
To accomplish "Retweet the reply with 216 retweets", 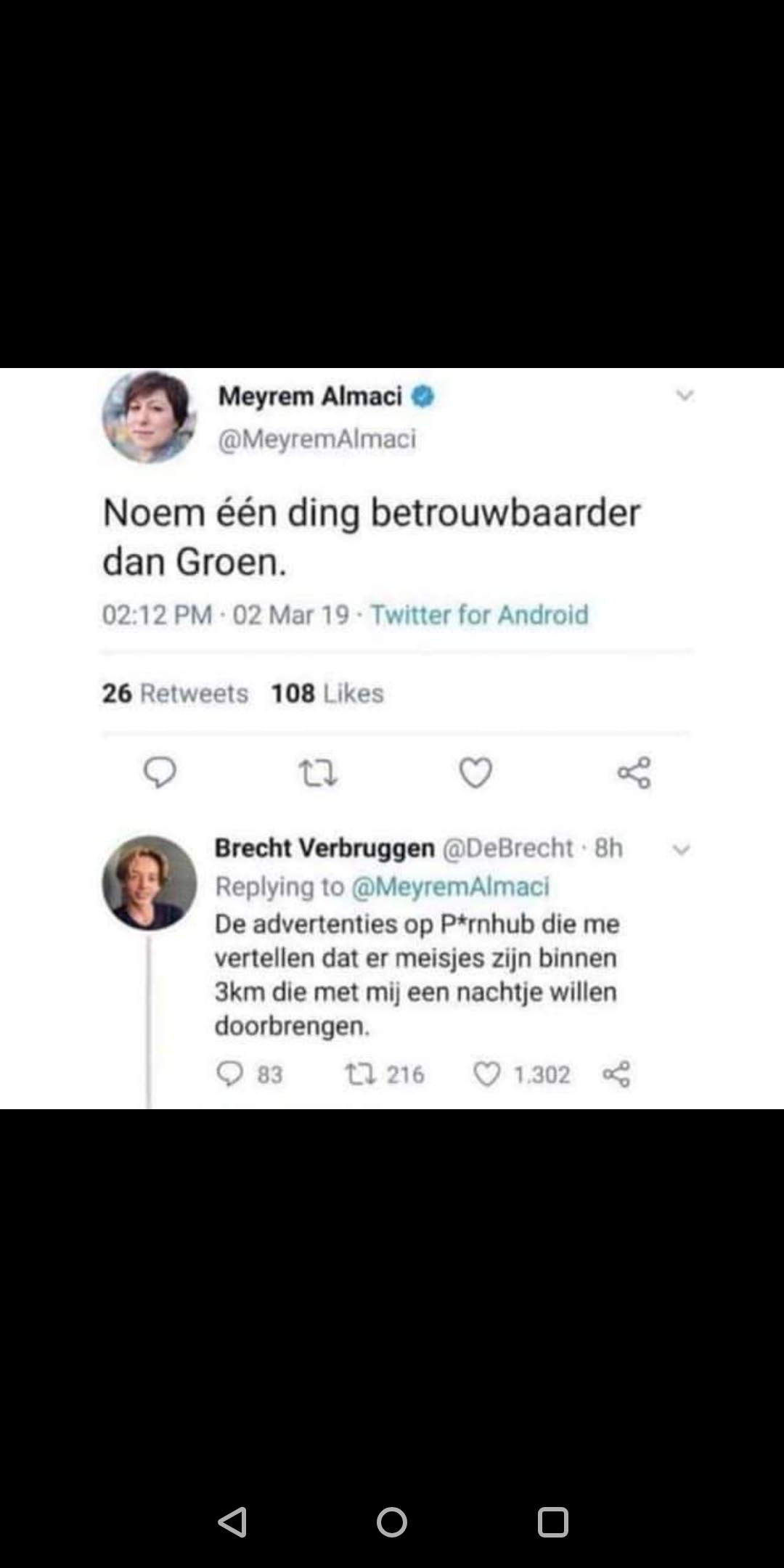I will [357, 1074].
